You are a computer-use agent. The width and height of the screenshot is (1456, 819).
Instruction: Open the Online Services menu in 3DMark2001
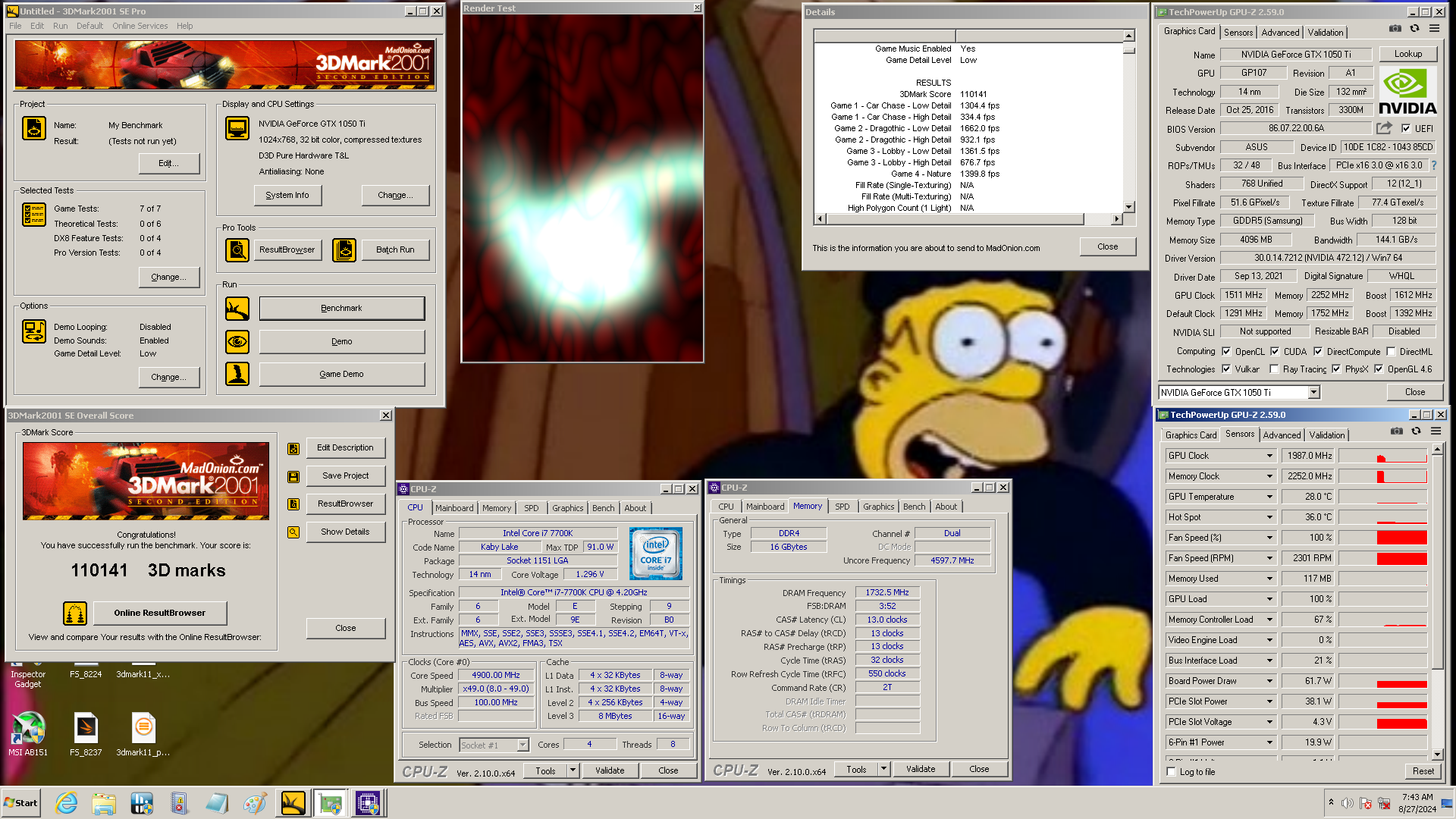[x=140, y=26]
